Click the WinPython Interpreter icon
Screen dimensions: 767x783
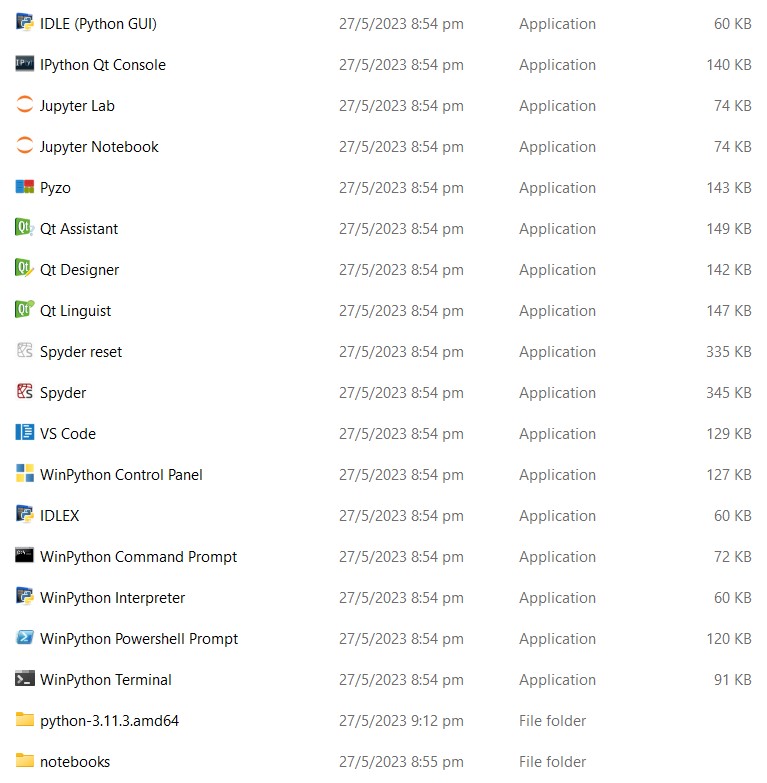tap(24, 596)
